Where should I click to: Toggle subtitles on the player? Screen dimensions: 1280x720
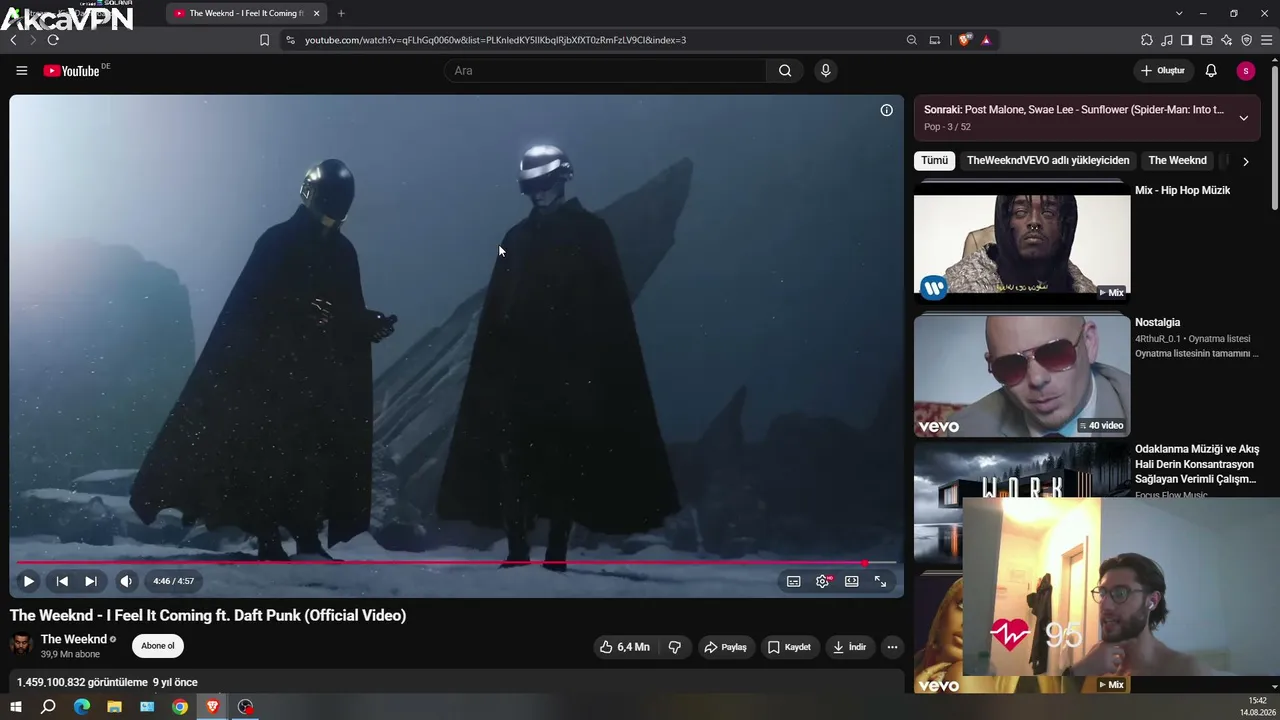point(794,581)
